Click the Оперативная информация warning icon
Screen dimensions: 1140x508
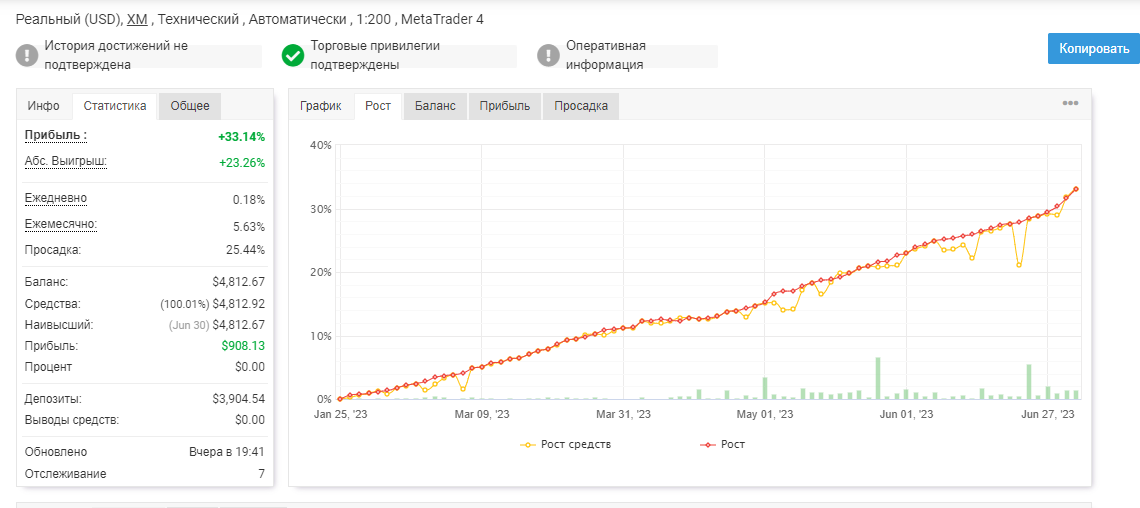tap(548, 55)
